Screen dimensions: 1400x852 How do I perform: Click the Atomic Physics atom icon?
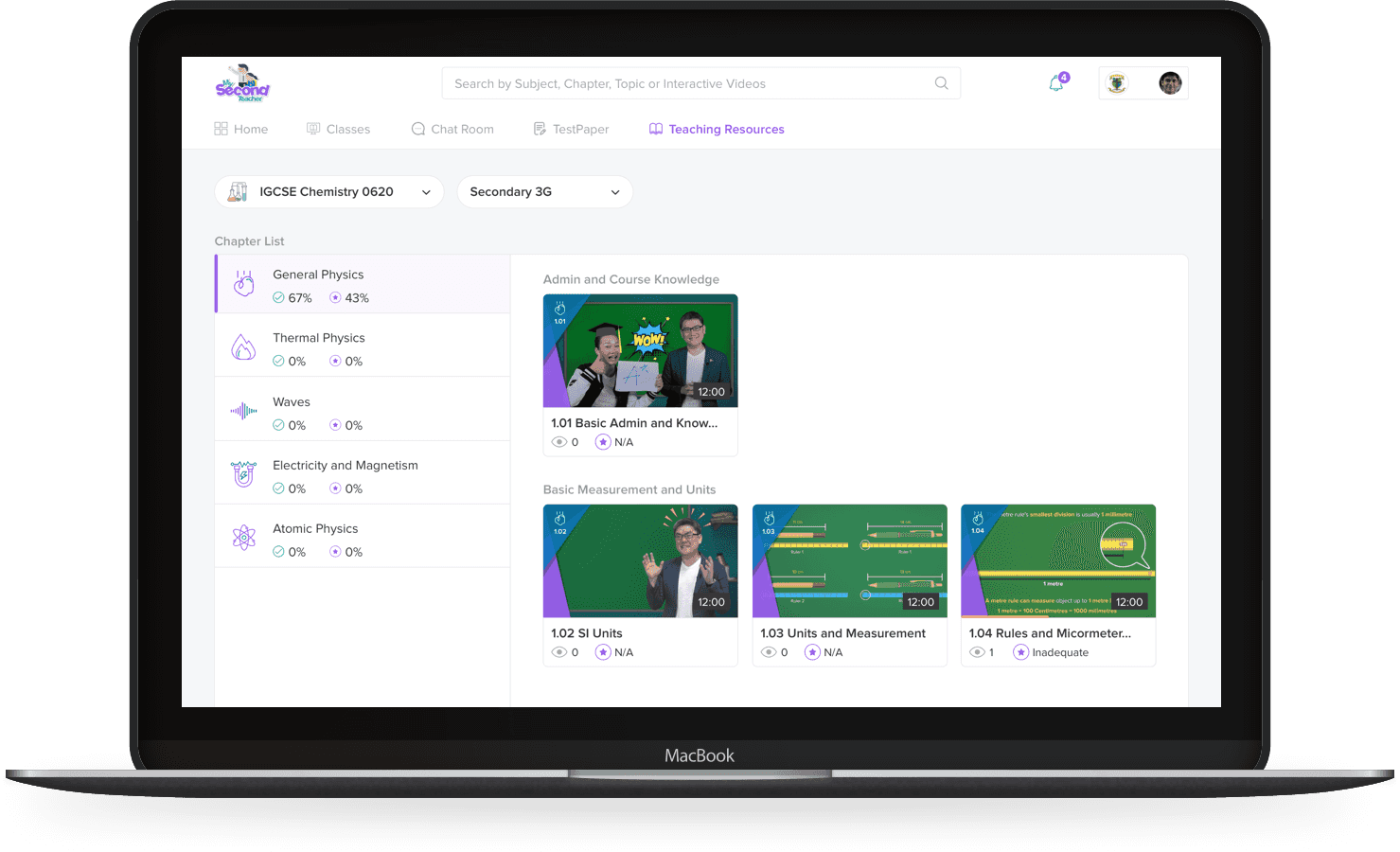(243, 538)
